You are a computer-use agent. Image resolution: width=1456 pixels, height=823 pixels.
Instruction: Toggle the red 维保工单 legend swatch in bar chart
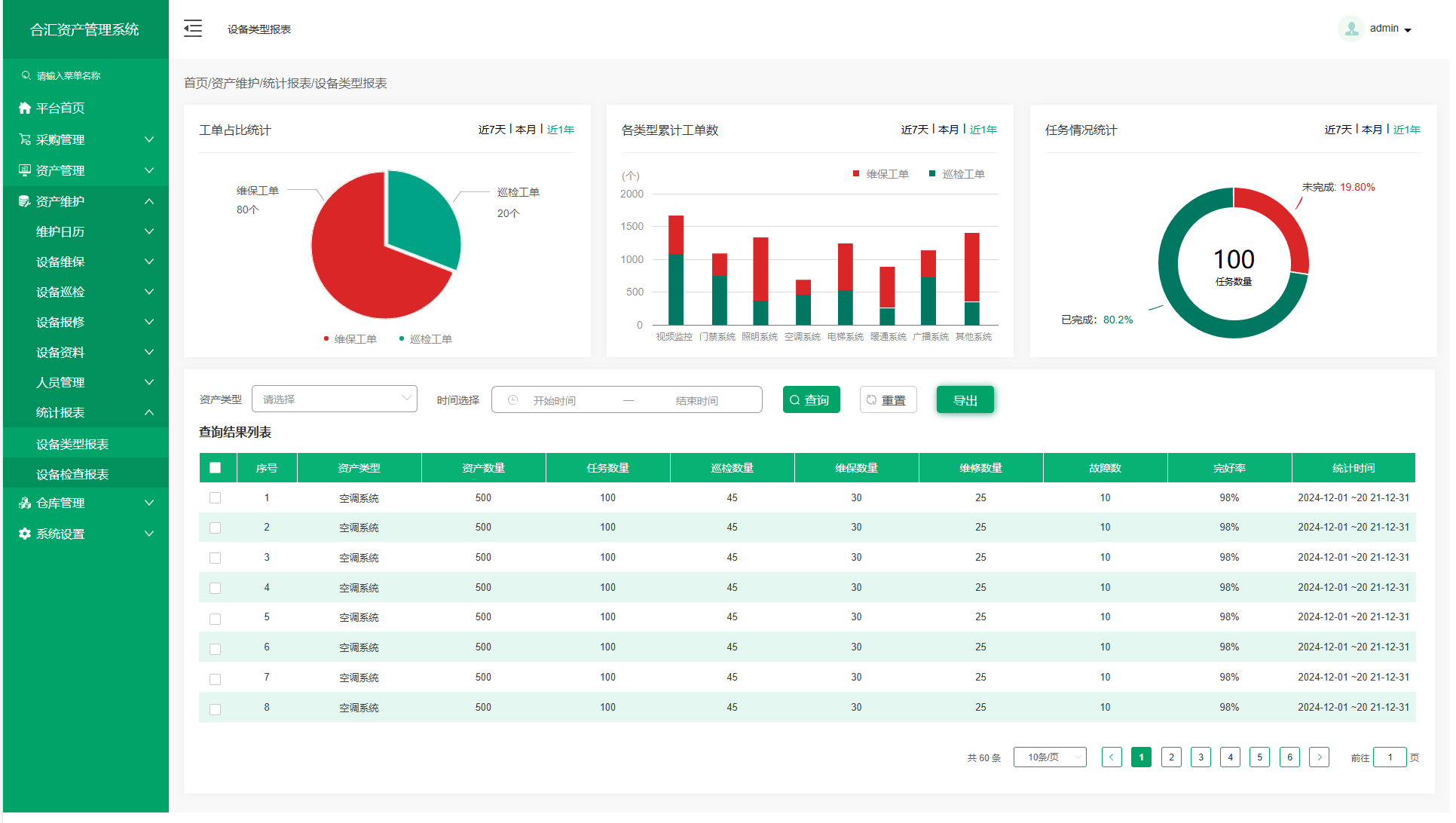point(856,174)
